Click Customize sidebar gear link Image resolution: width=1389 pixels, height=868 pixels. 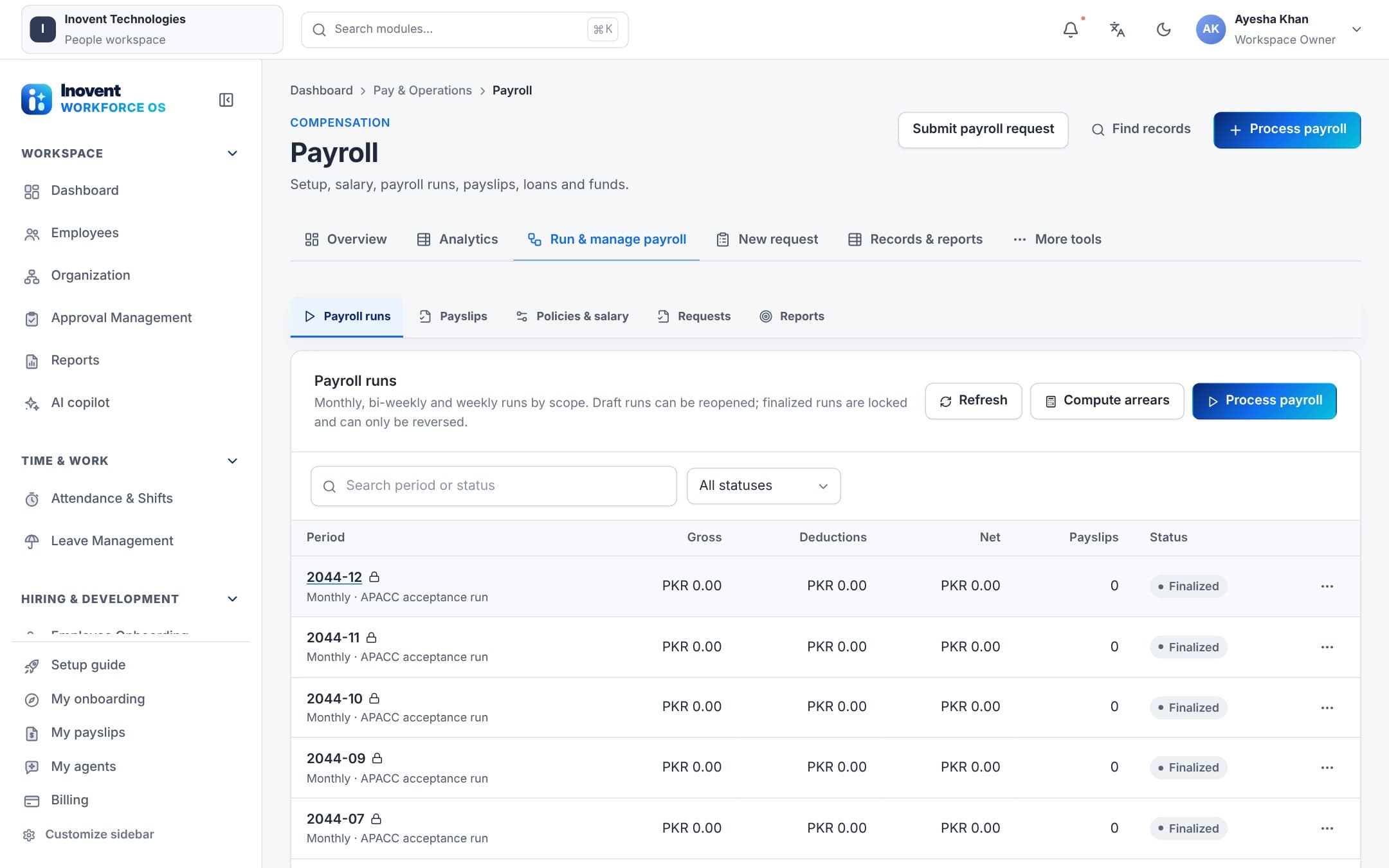(x=89, y=835)
